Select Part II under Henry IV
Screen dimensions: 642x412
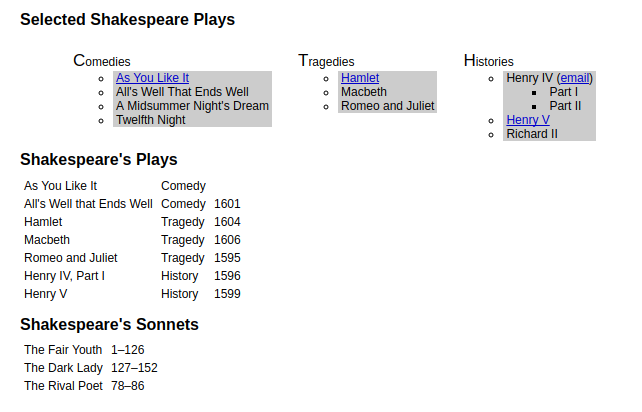point(565,106)
